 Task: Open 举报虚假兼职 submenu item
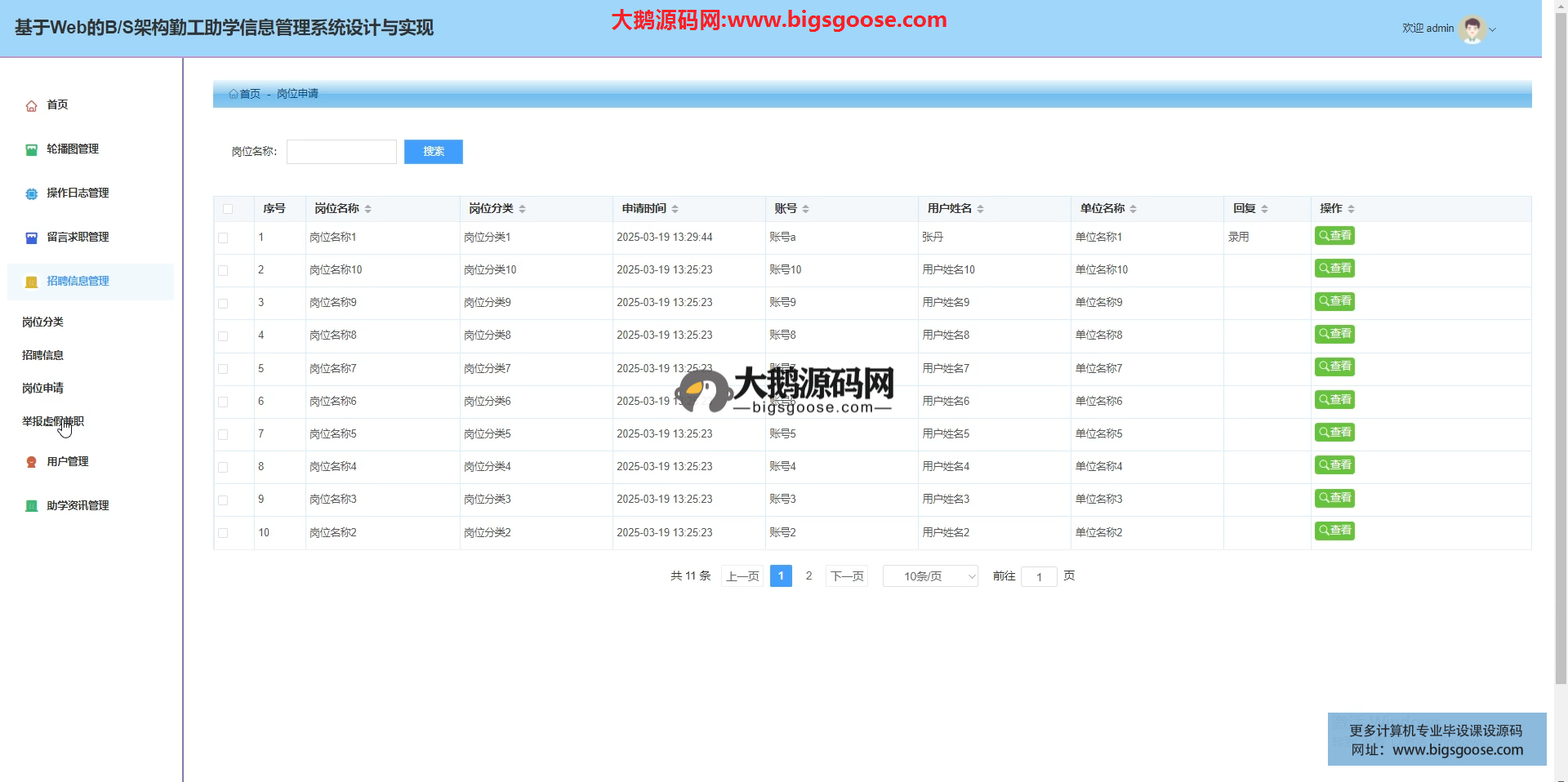coord(53,422)
